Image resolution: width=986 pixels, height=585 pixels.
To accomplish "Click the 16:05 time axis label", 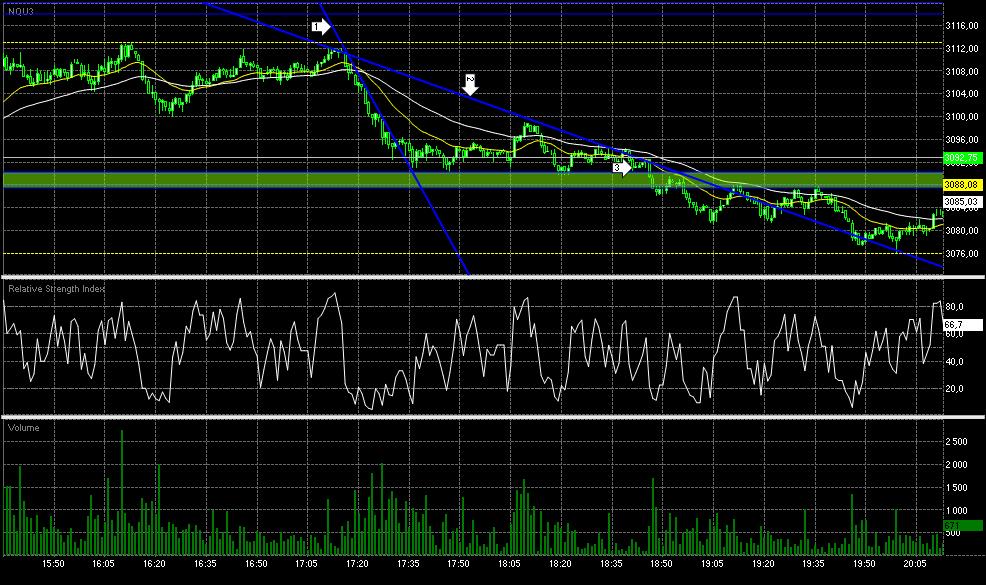I will (104, 564).
